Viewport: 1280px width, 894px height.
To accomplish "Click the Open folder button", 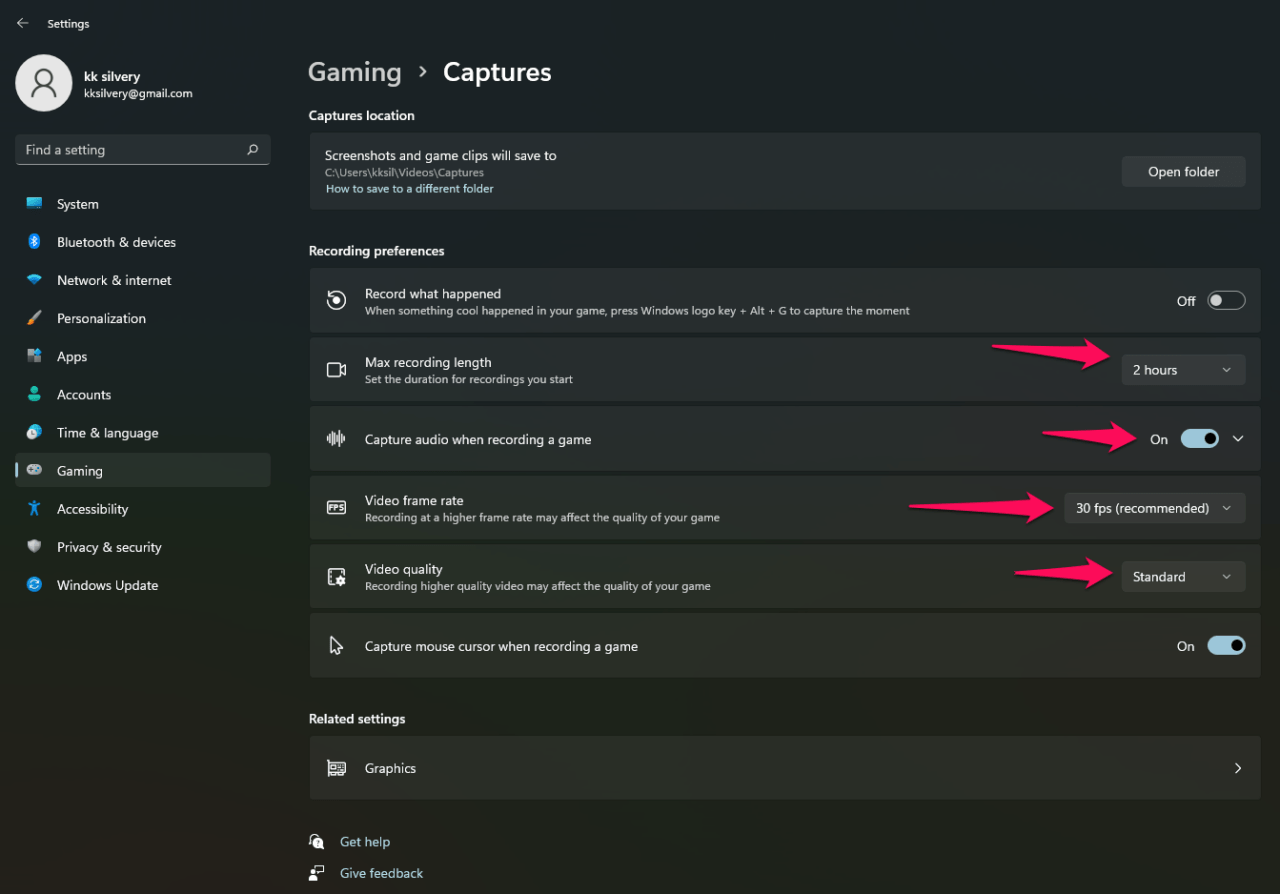I will 1183,172.
